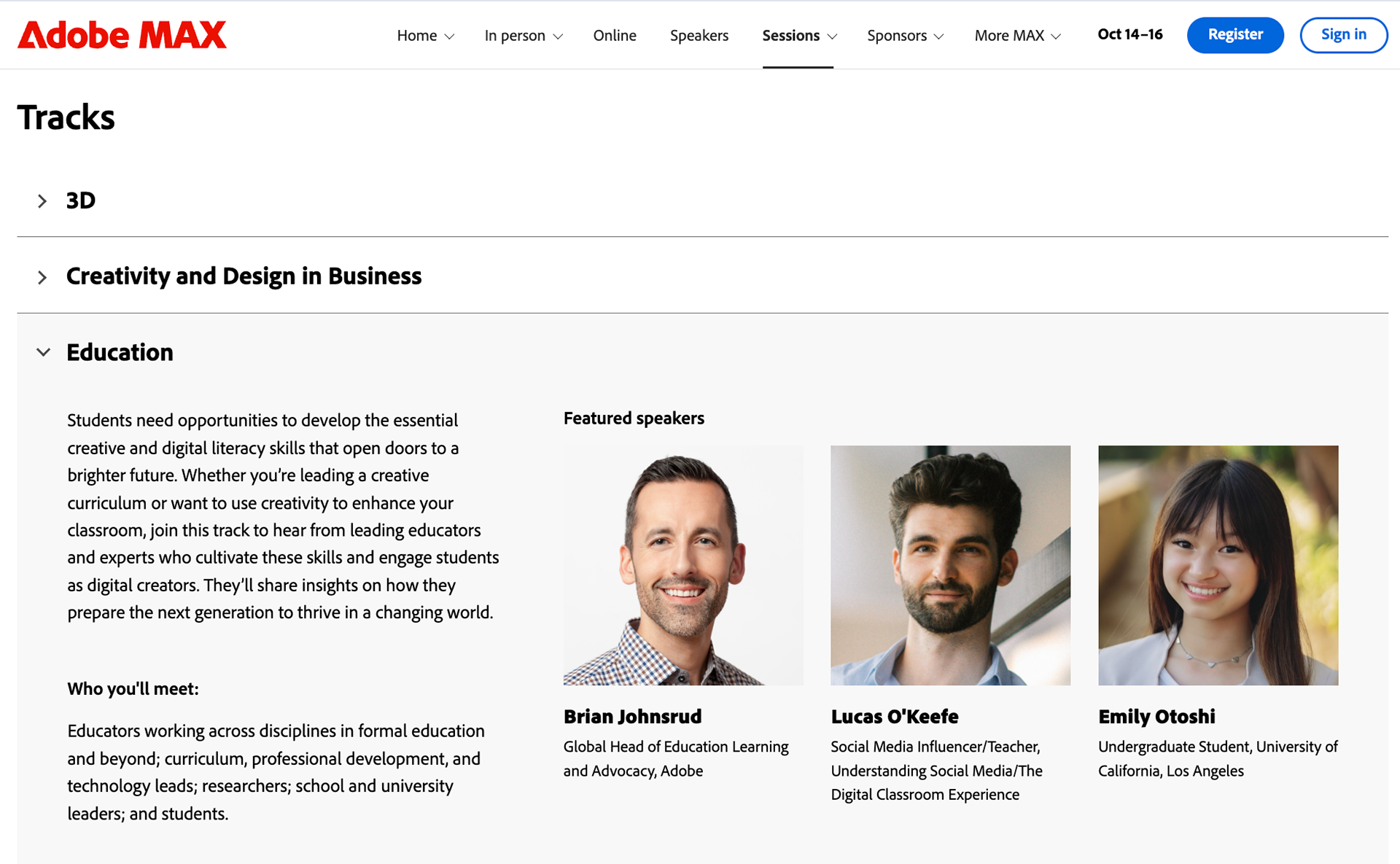
Task: Select Emily Otoshi's speaker photo
Action: (x=1218, y=565)
